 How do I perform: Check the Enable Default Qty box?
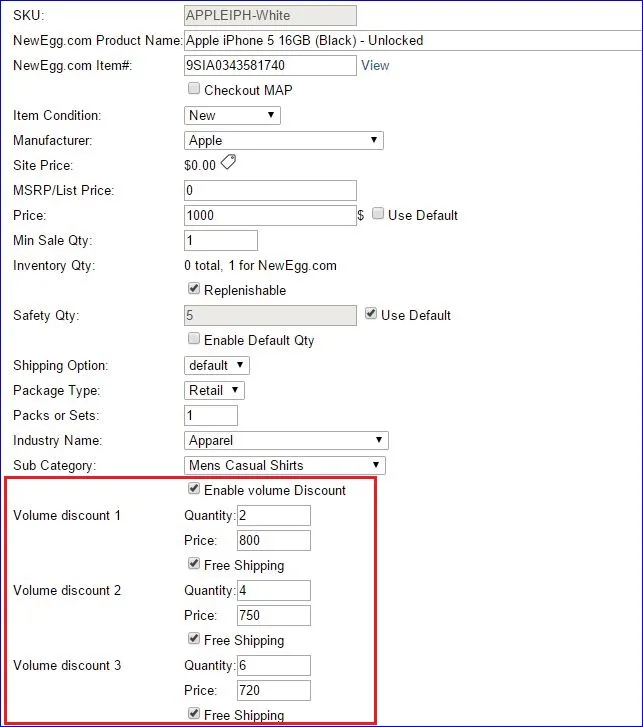194,339
